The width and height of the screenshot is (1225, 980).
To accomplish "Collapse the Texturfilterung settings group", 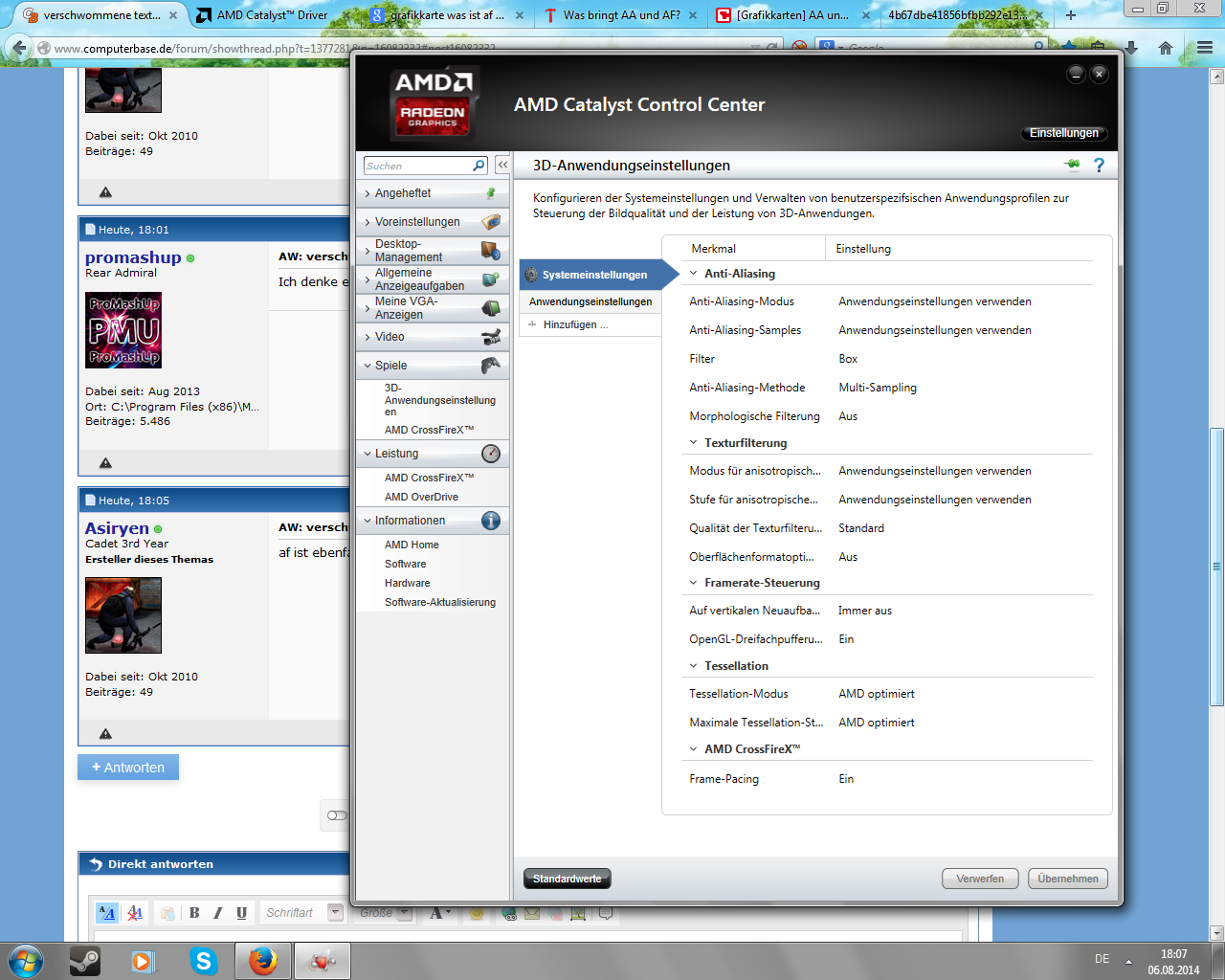I will click(x=694, y=443).
